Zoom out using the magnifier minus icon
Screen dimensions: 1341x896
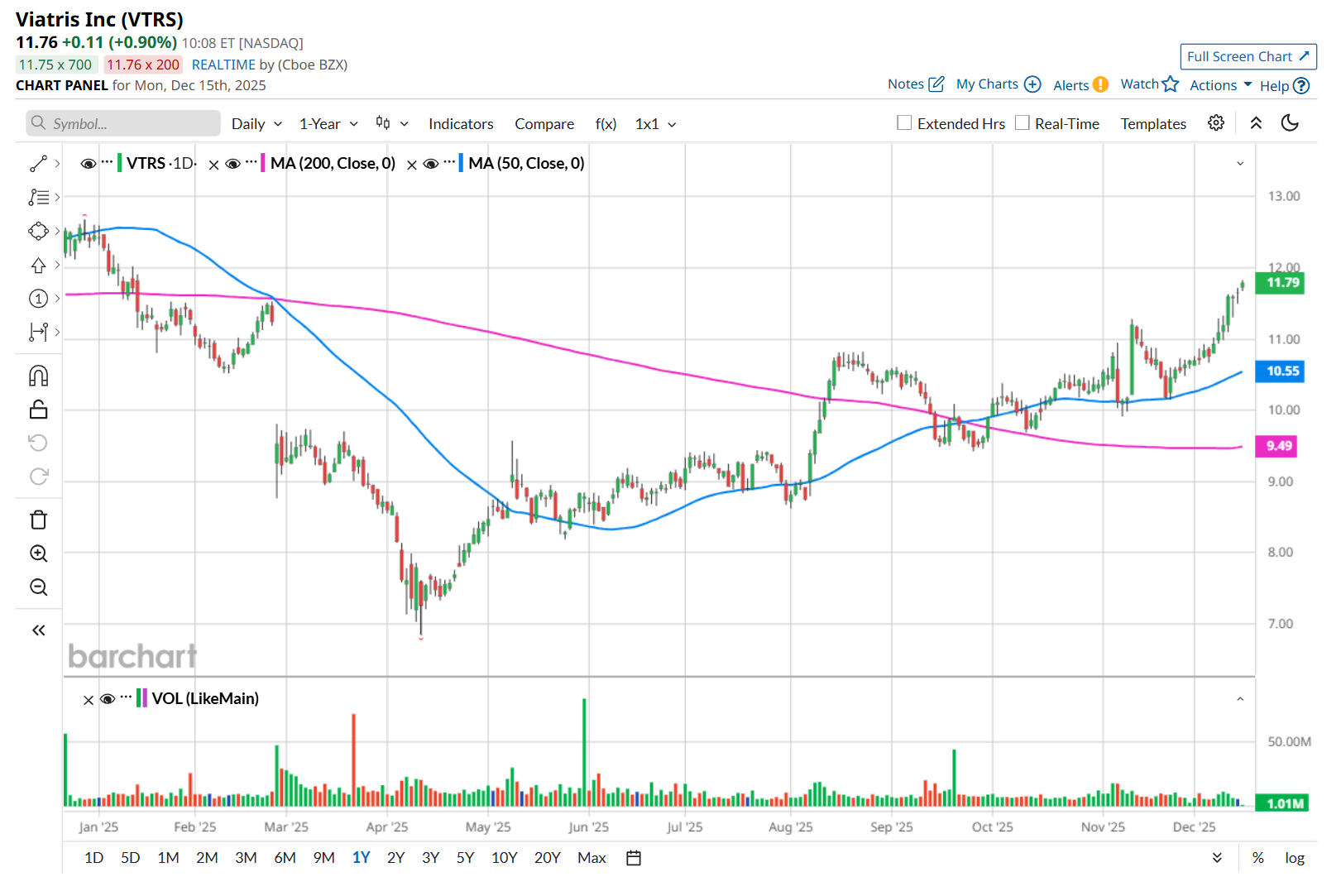point(38,587)
